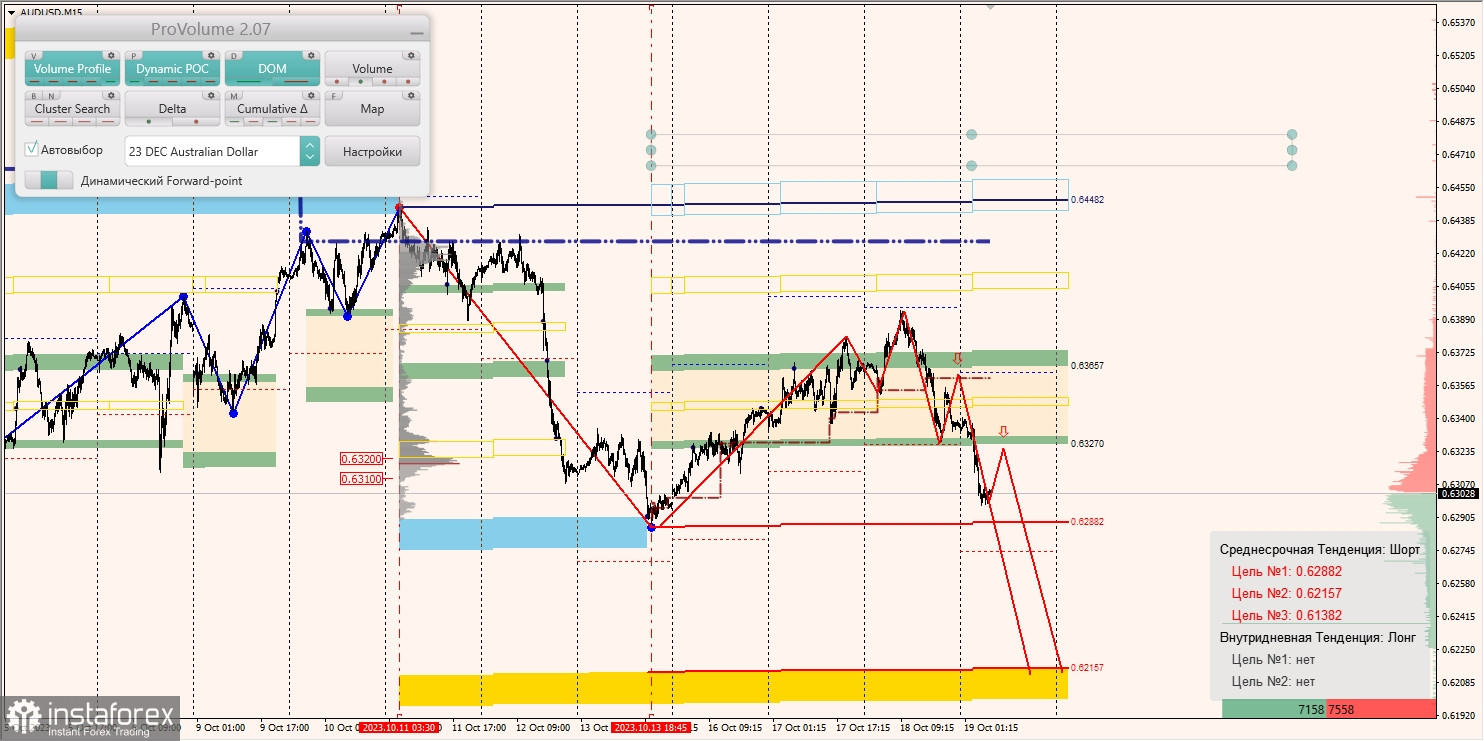This screenshot has width=1484, height=741.
Task: Toggle Dynamic POC indicator
Action: coord(172,69)
